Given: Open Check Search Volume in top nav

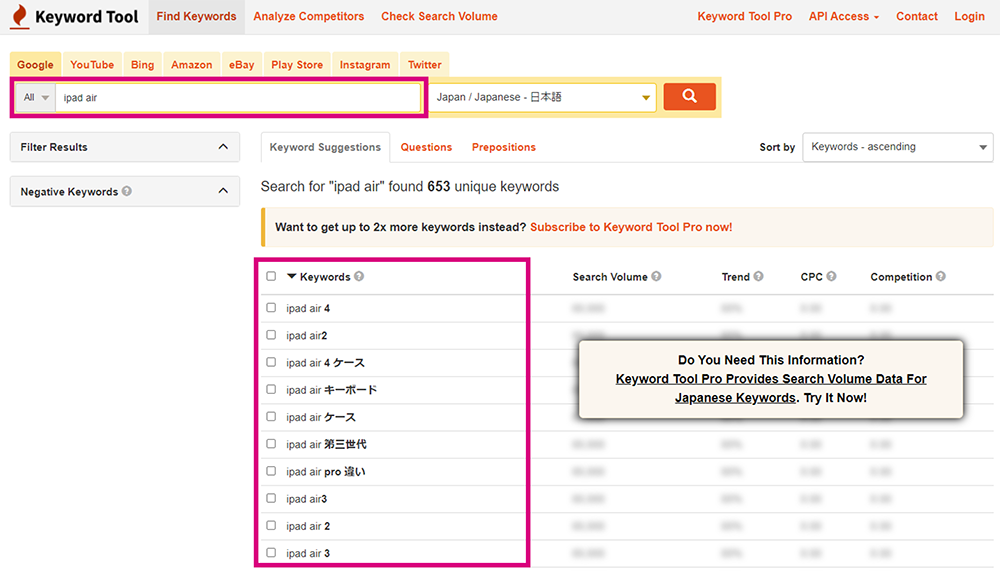Looking at the screenshot, I should click(439, 17).
